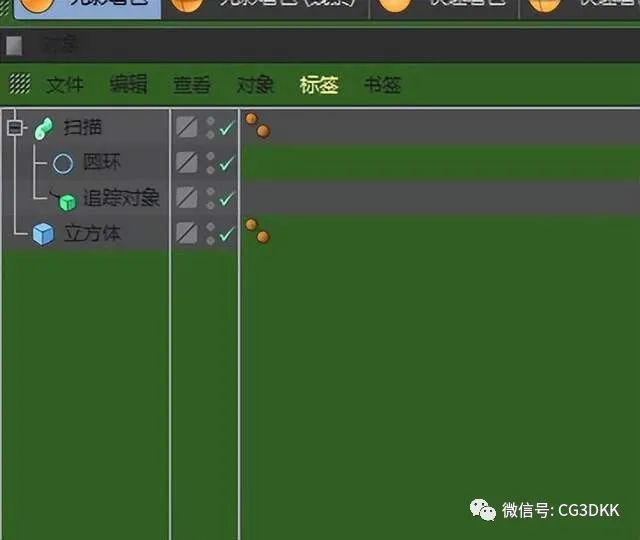Viewport: 640px width, 540px height.
Task: Disable the 追踪对象 object via its checkmark
Action: coord(227,199)
